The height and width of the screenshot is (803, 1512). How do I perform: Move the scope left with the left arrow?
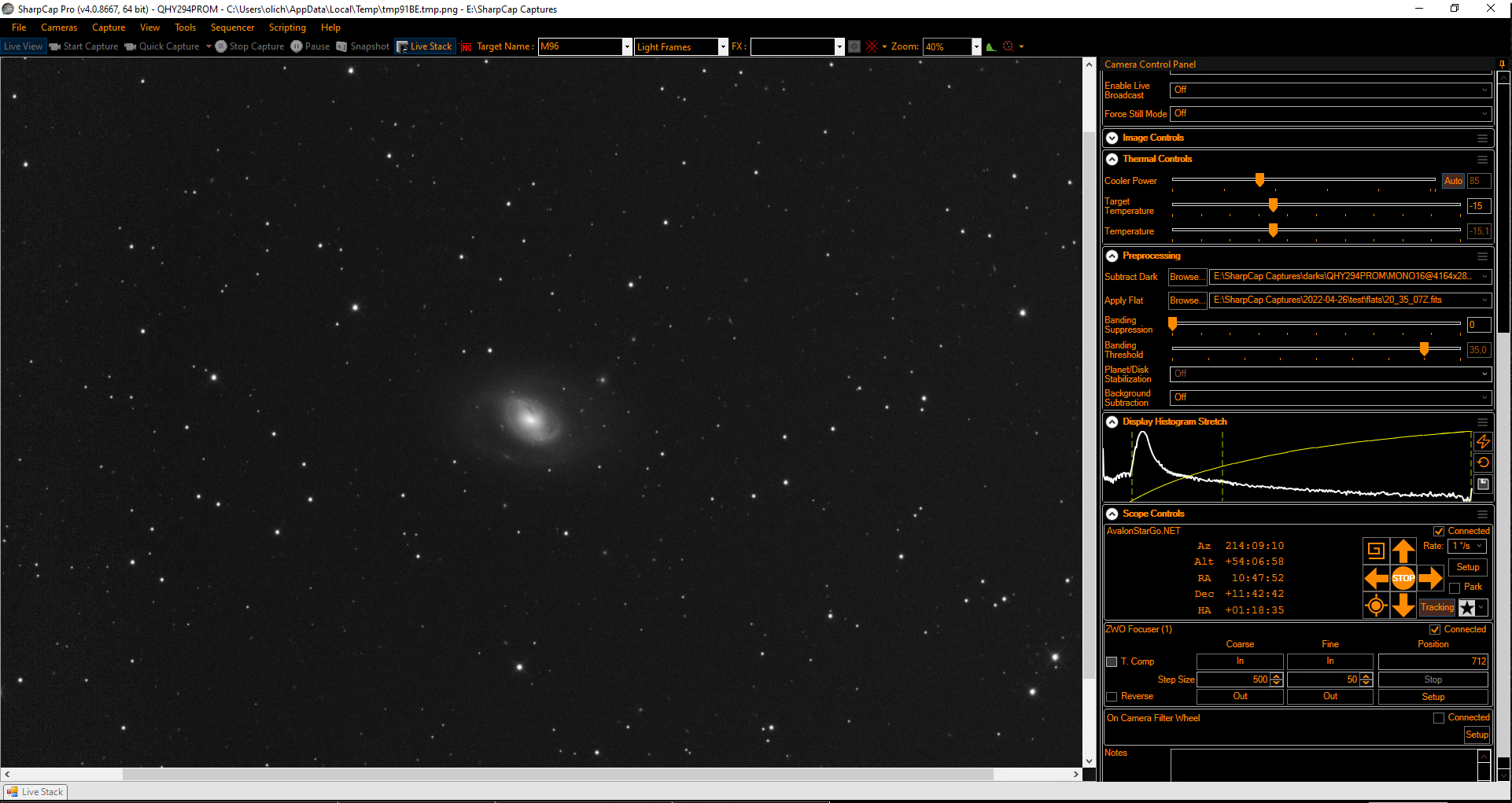(1376, 578)
